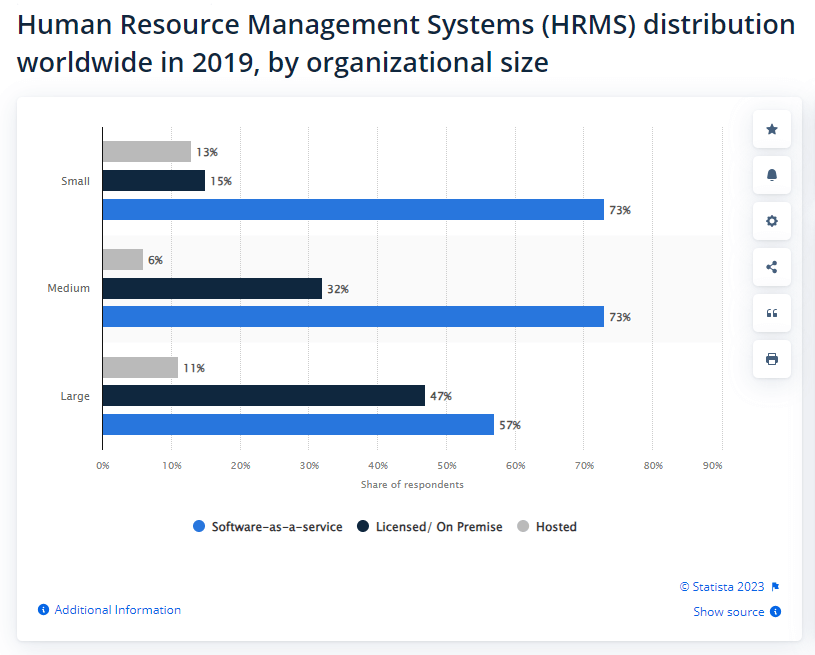815x655 pixels.
Task: Click the print icon
Action: pyautogui.click(x=771, y=359)
